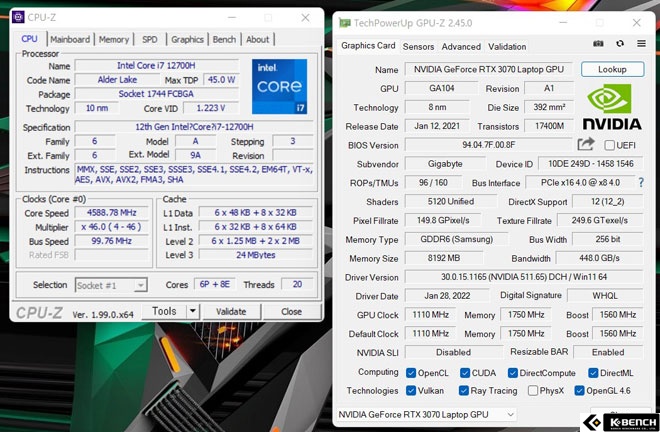
Task: Click the BIOS share/export arrow icon
Action: click(x=586, y=144)
